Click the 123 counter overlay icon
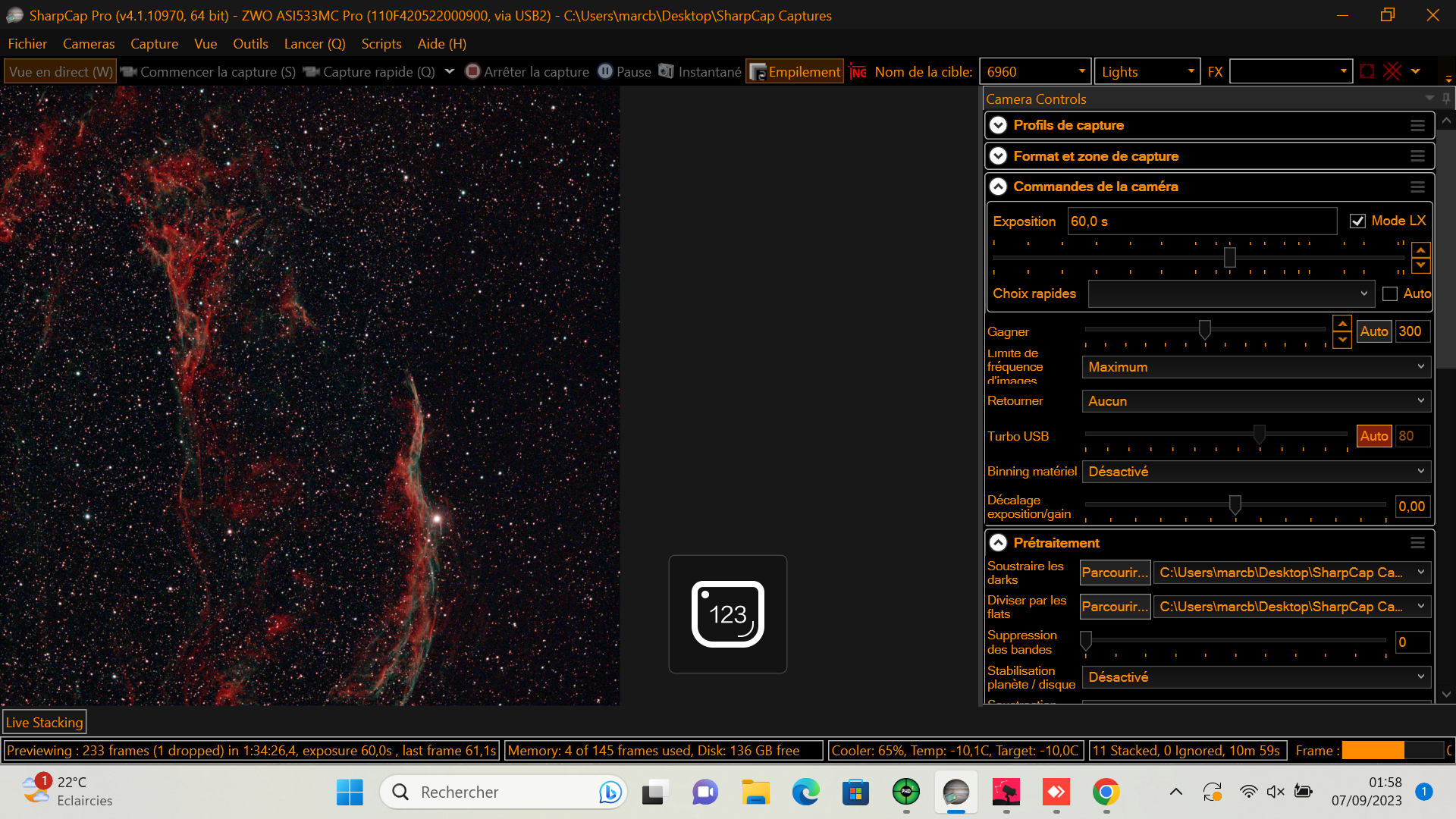This screenshot has height=819, width=1456. click(728, 614)
